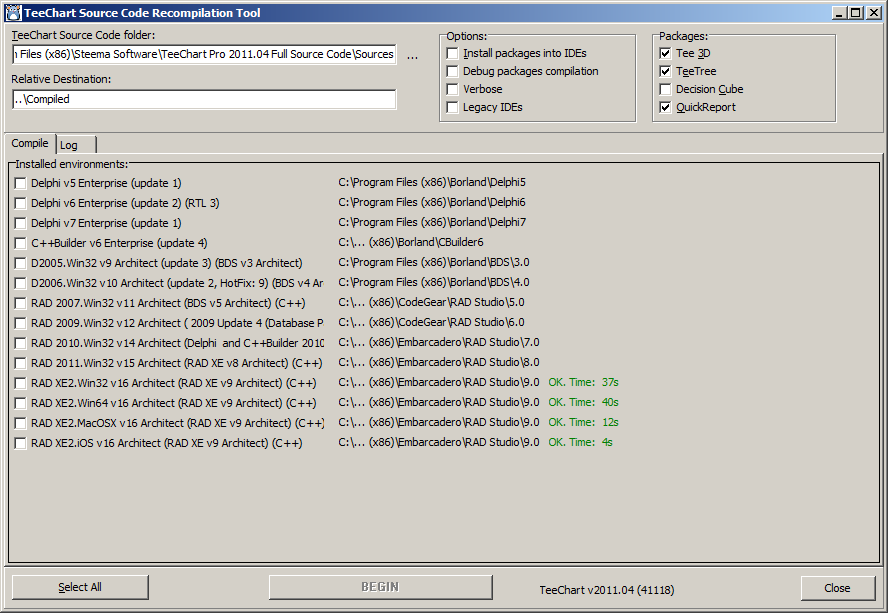Check the Decision Cube package
888x613 pixels.
click(x=665, y=90)
